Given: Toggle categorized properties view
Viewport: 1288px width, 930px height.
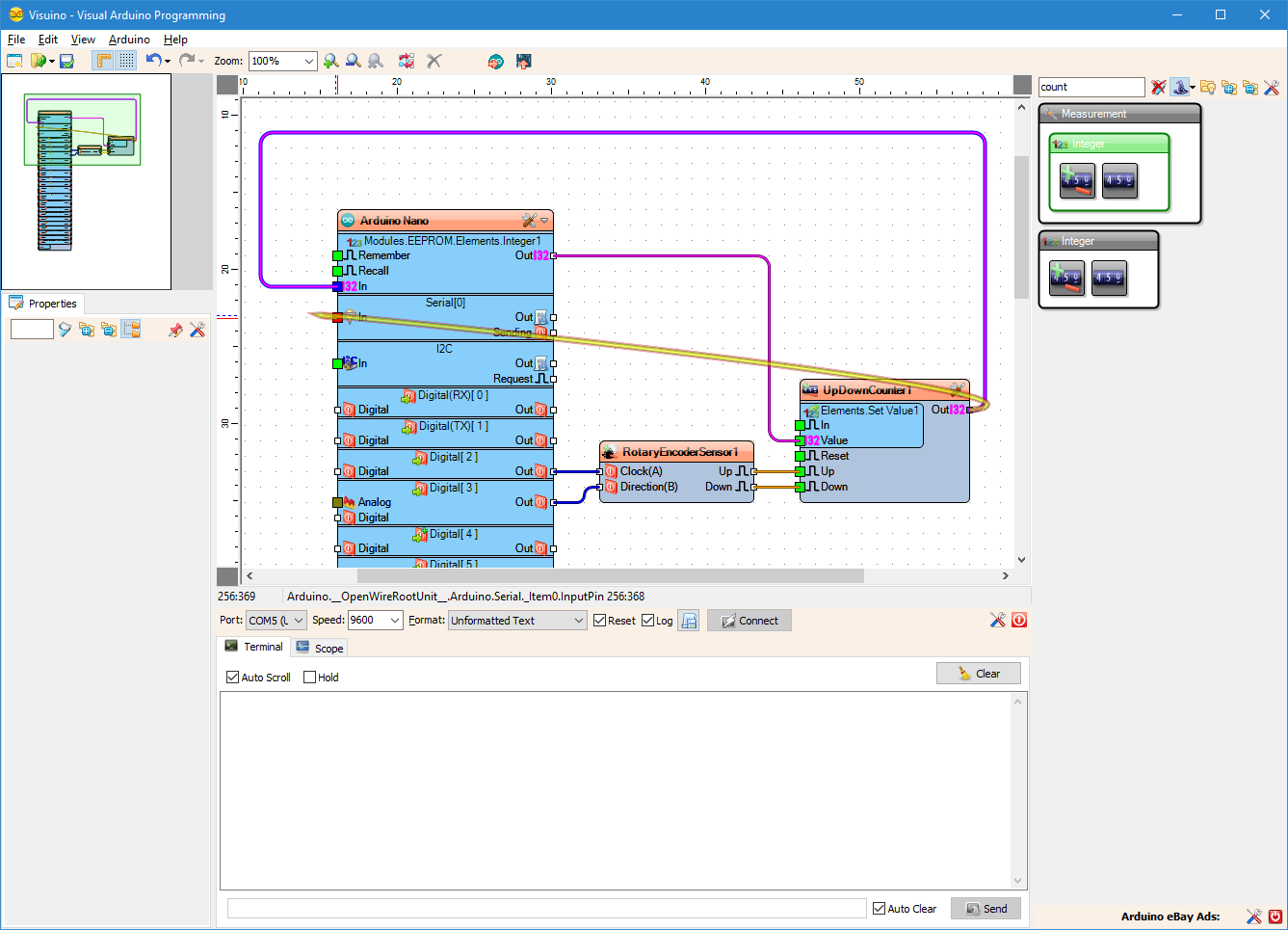Looking at the screenshot, I should (131, 330).
